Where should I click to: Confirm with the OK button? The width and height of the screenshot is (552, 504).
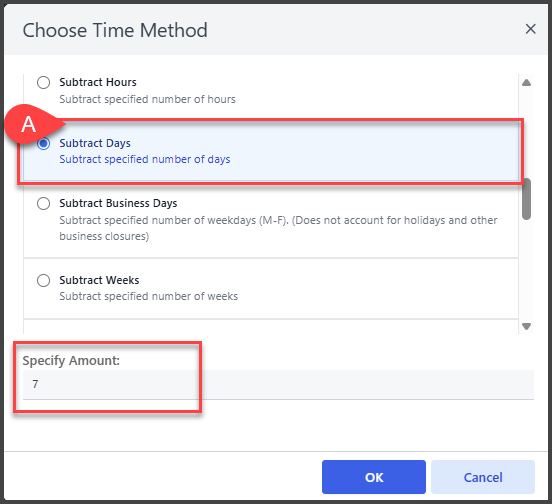(374, 477)
